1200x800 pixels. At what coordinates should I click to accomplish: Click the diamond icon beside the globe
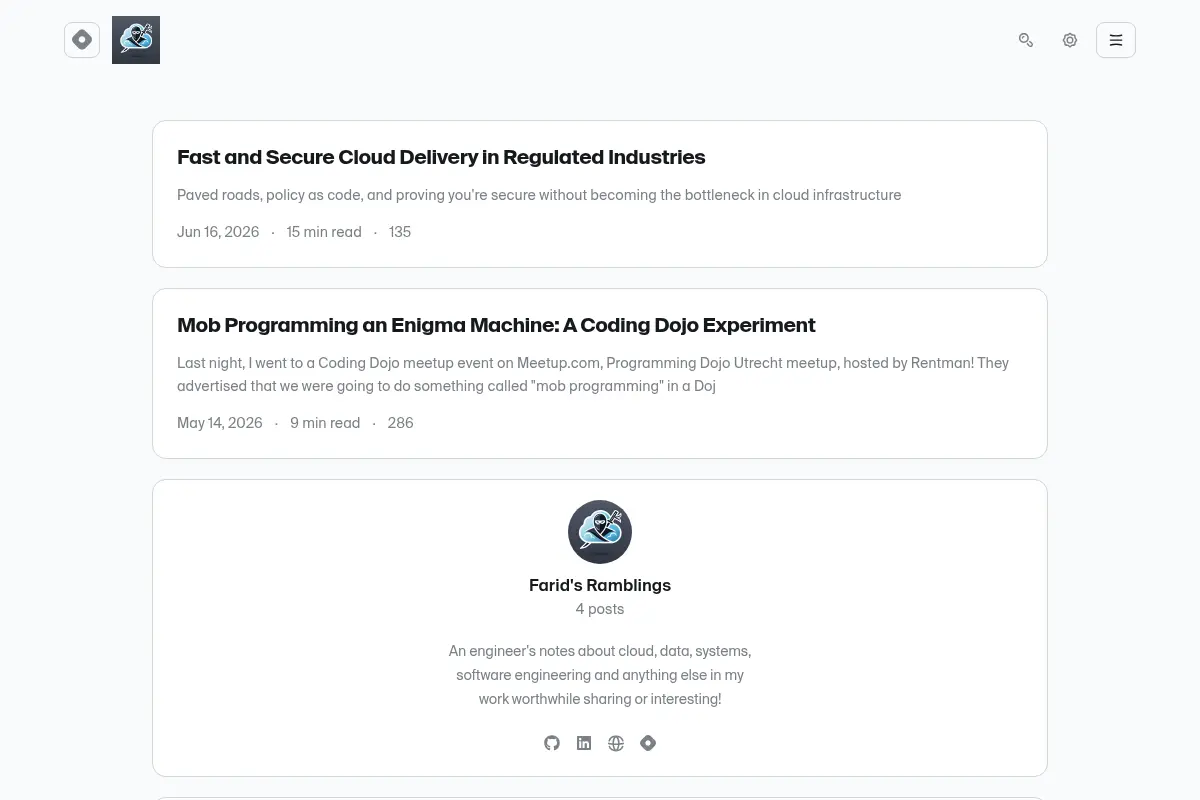tap(648, 743)
